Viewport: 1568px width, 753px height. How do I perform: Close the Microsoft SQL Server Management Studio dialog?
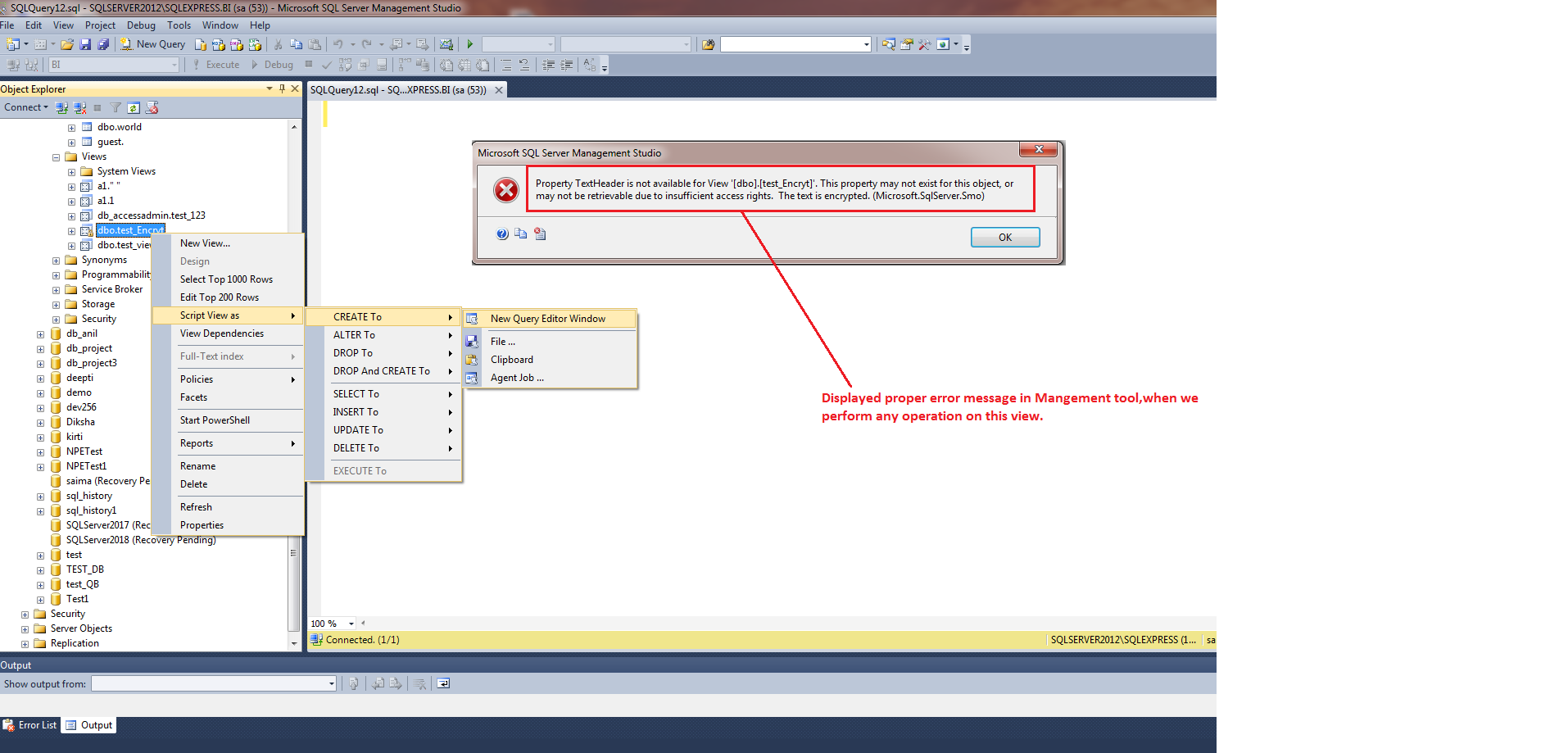pos(1039,149)
